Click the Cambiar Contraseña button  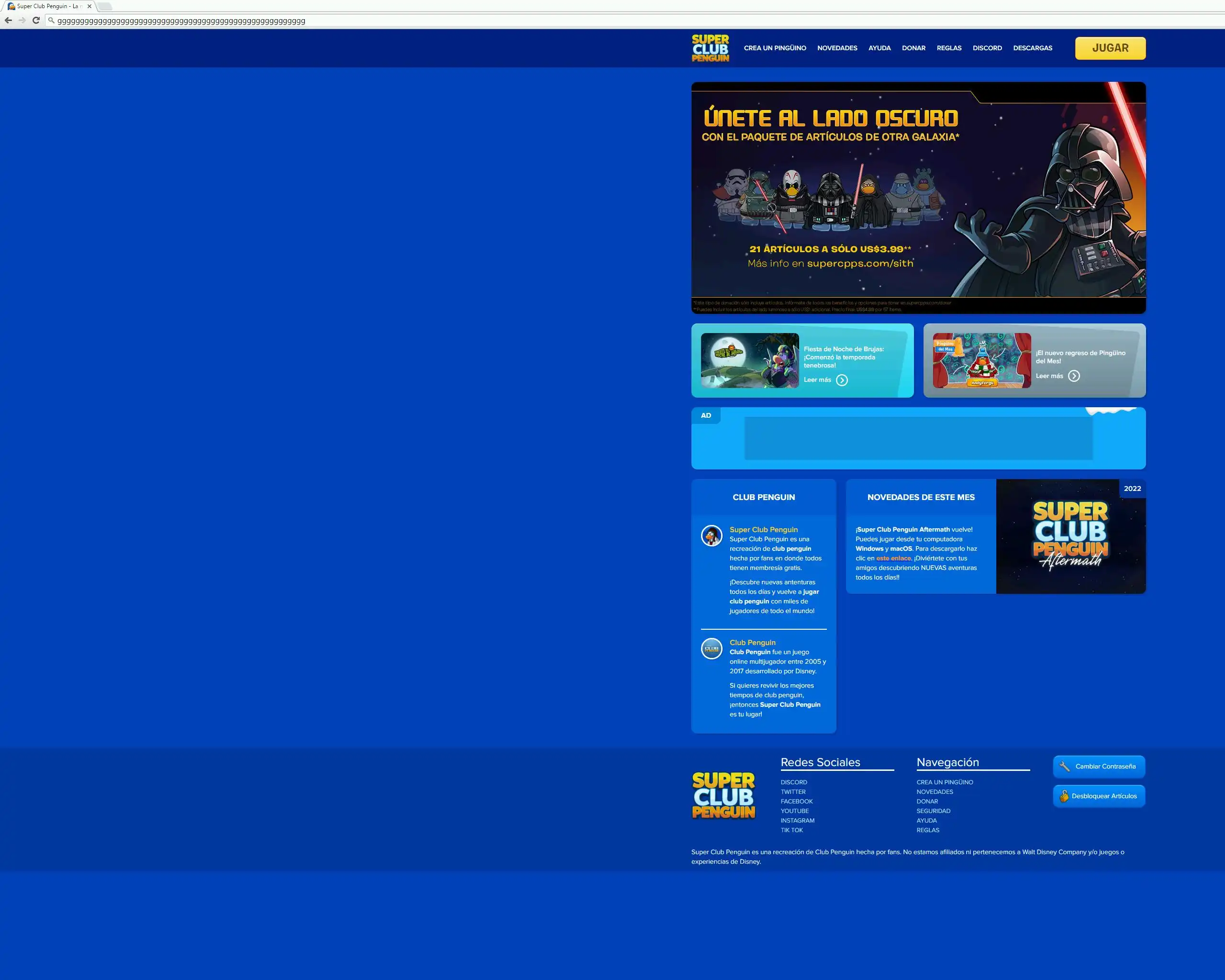point(1098,767)
